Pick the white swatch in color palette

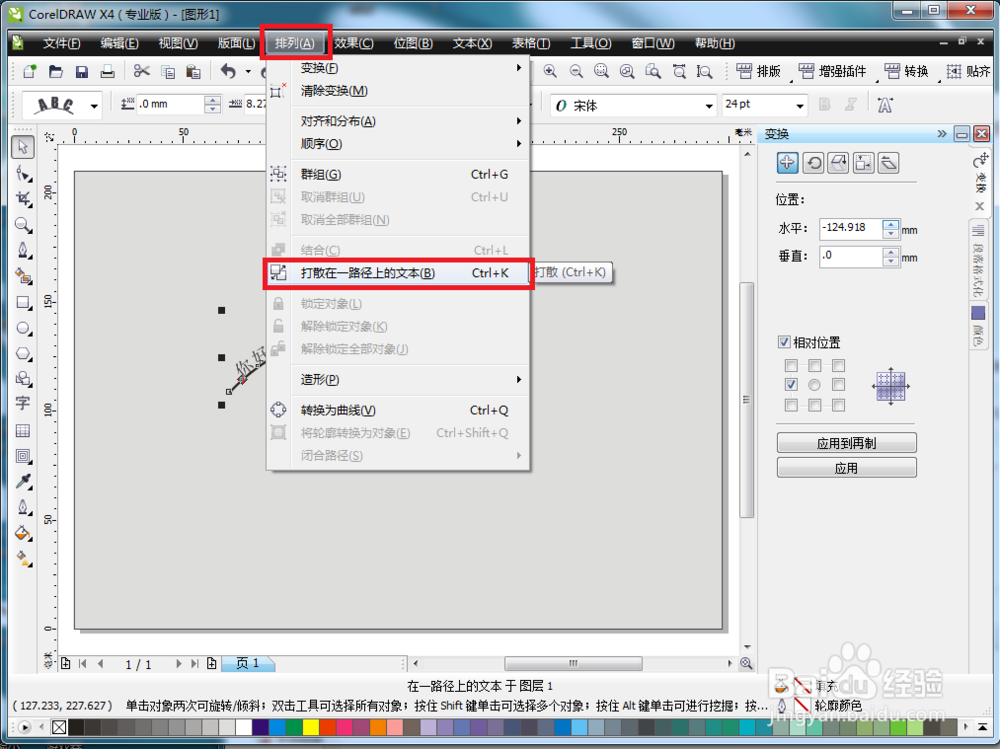tap(244, 727)
